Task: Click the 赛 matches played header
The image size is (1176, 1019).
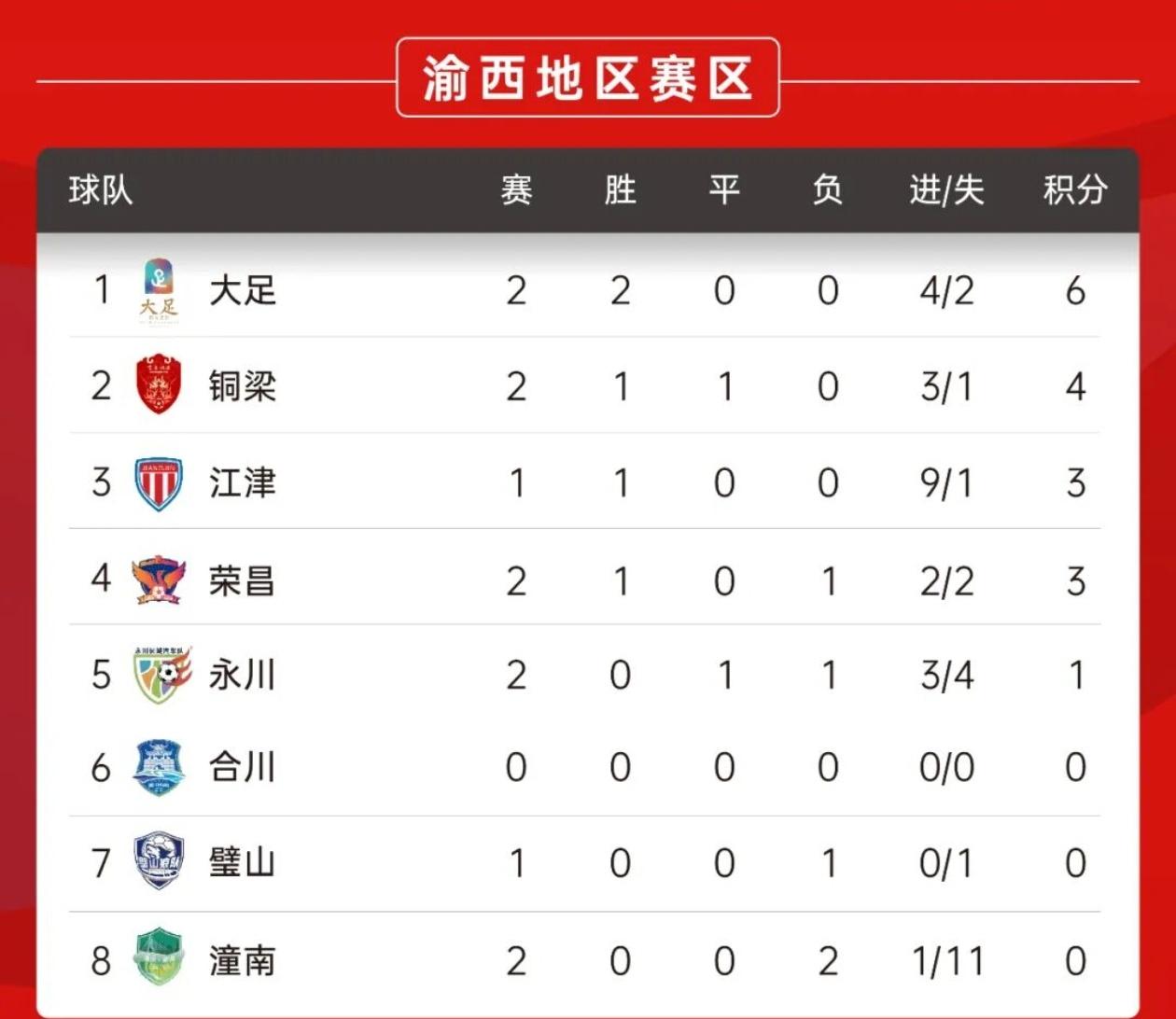Action: 517,190
